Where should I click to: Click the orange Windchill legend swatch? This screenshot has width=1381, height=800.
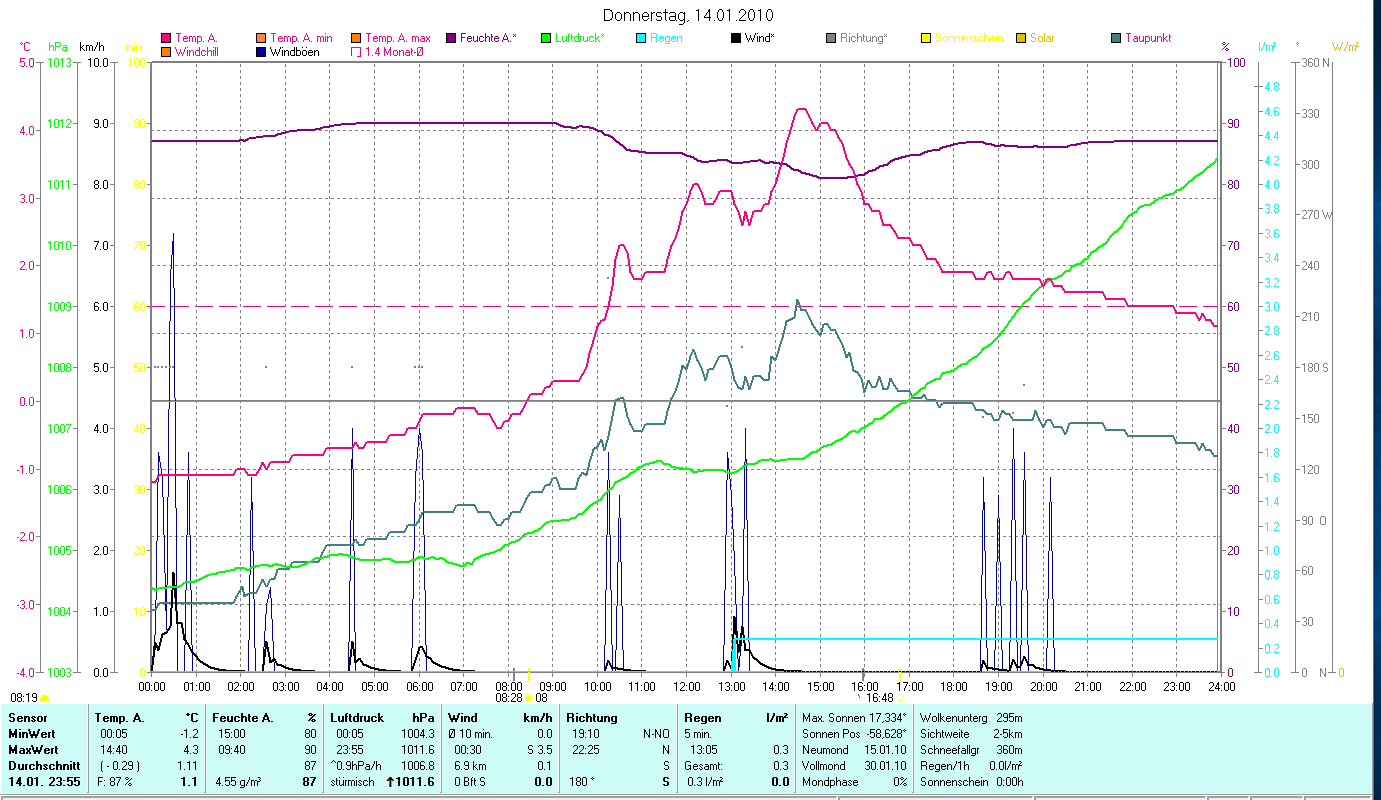click(x=166, y=52)
